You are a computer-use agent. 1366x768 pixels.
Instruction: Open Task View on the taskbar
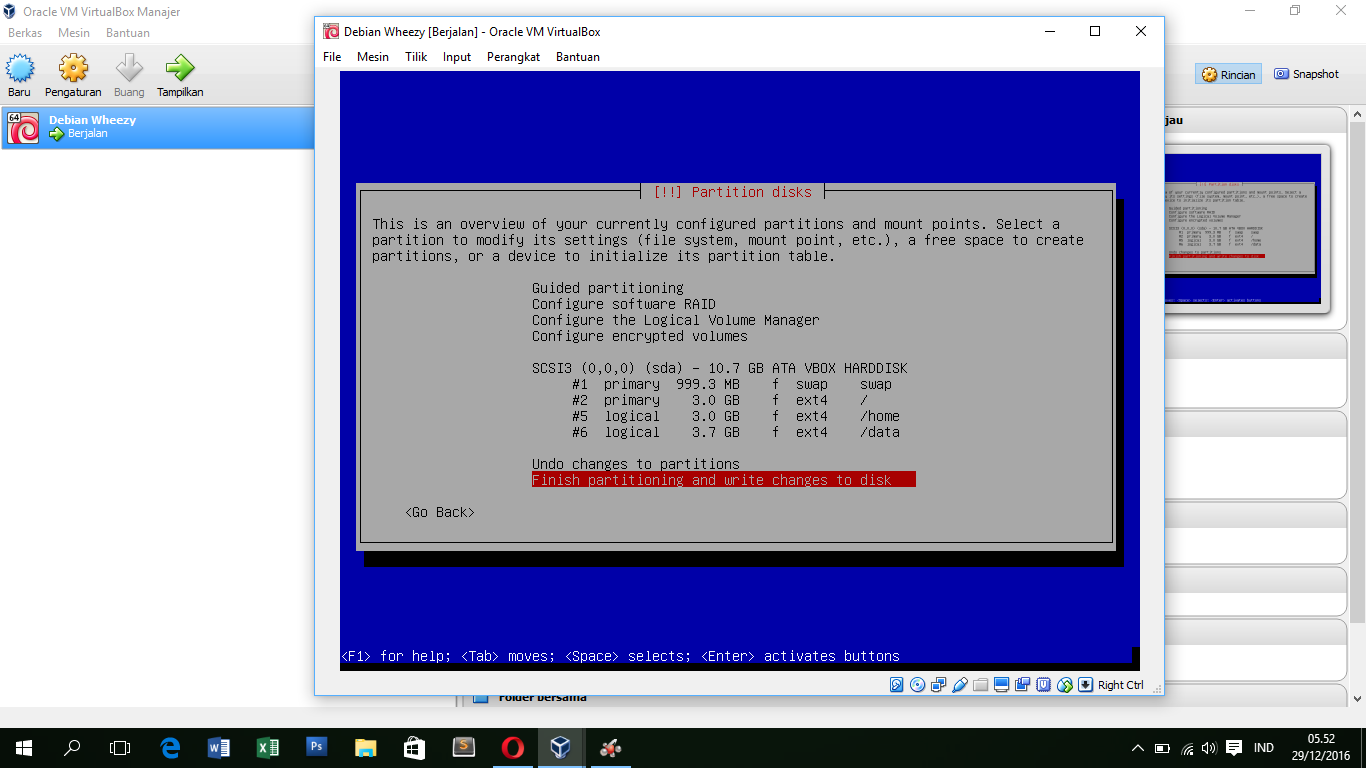120,747
